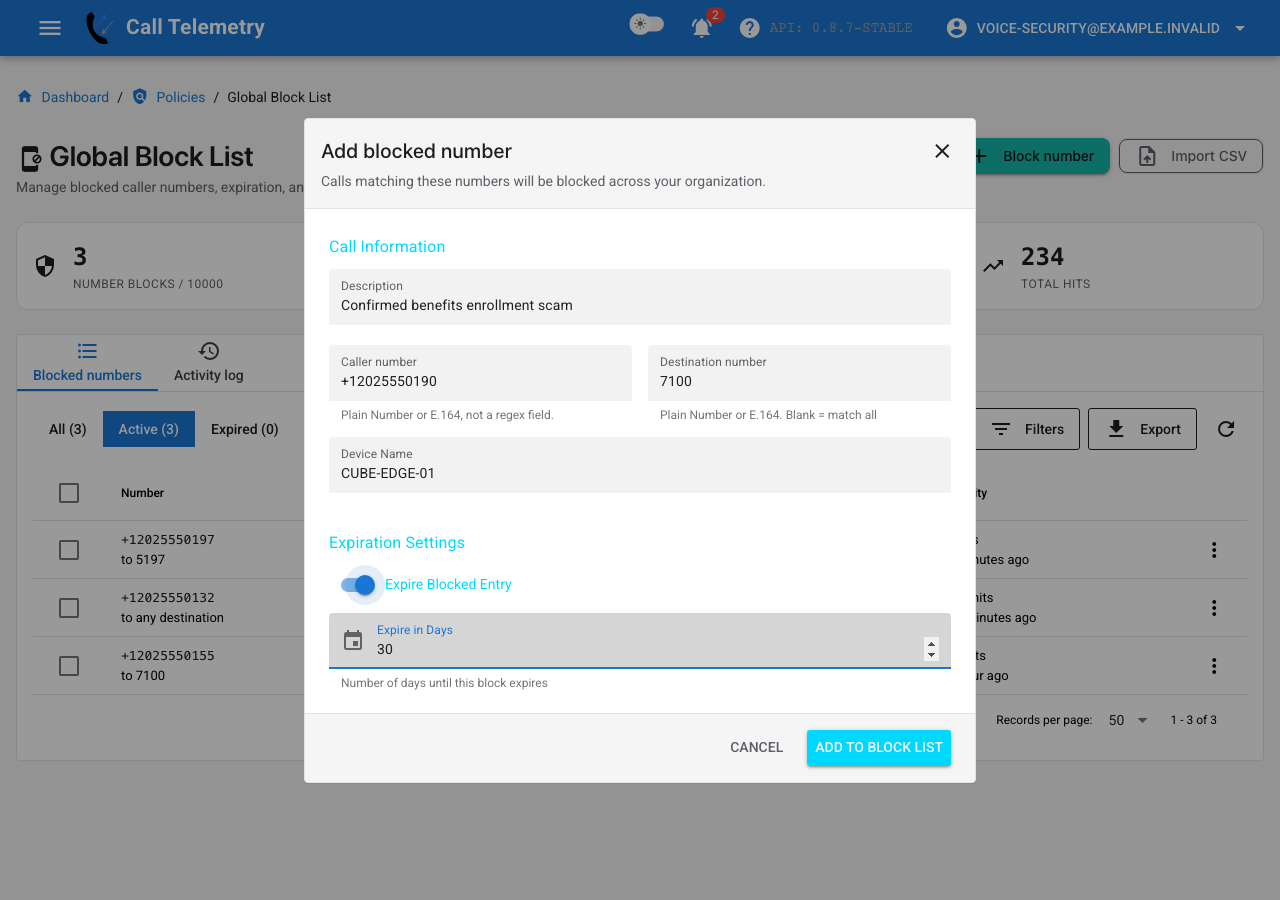Viewport: 1280px width, 900px height.
Task: Open row actions for +12025550155
Action: coord(1214,666)
